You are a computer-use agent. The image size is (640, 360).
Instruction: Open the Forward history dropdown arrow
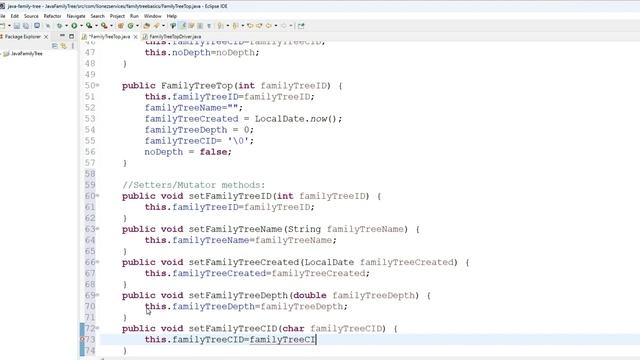(291, 26)
